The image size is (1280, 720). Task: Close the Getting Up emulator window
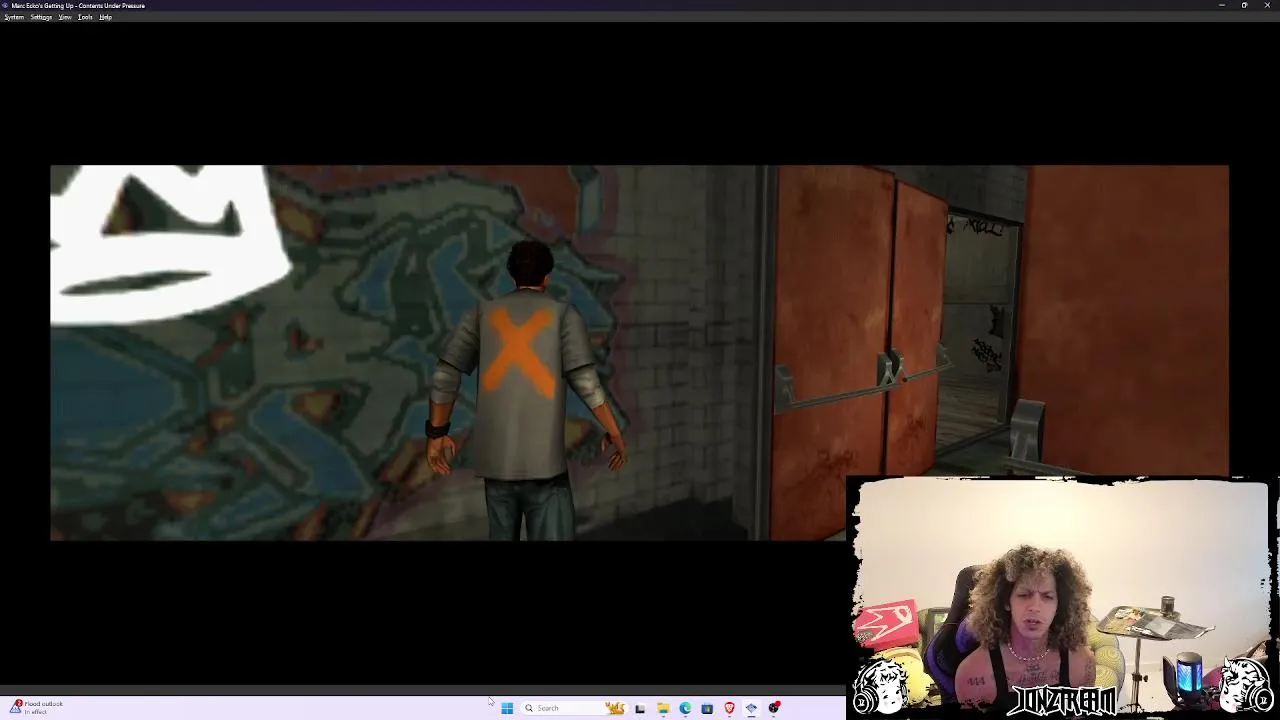tap(1267, 5)
